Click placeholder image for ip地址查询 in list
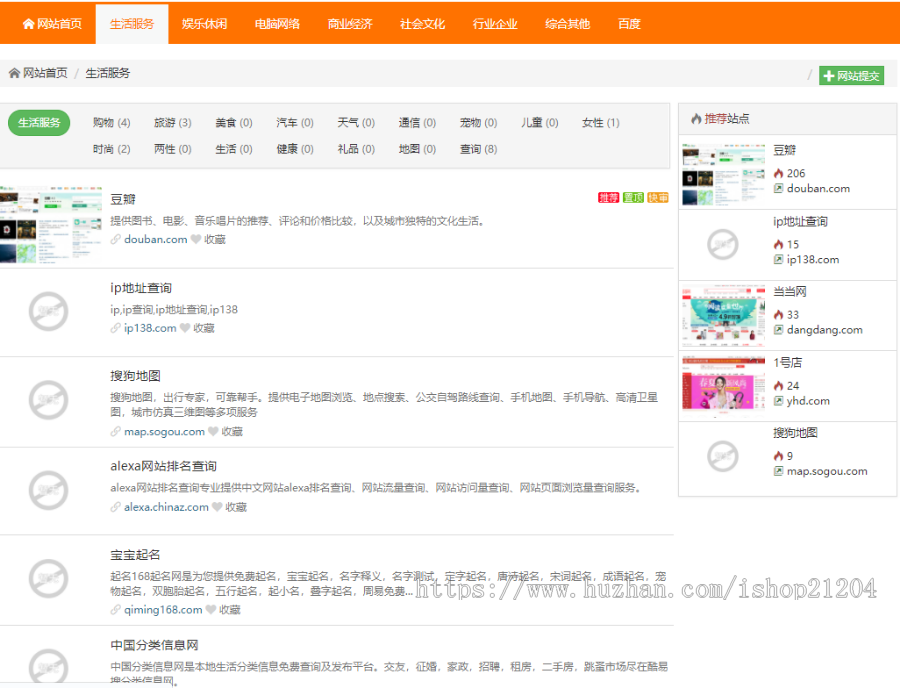This screenshot has height=688, width=900. (x=48, y=312)
